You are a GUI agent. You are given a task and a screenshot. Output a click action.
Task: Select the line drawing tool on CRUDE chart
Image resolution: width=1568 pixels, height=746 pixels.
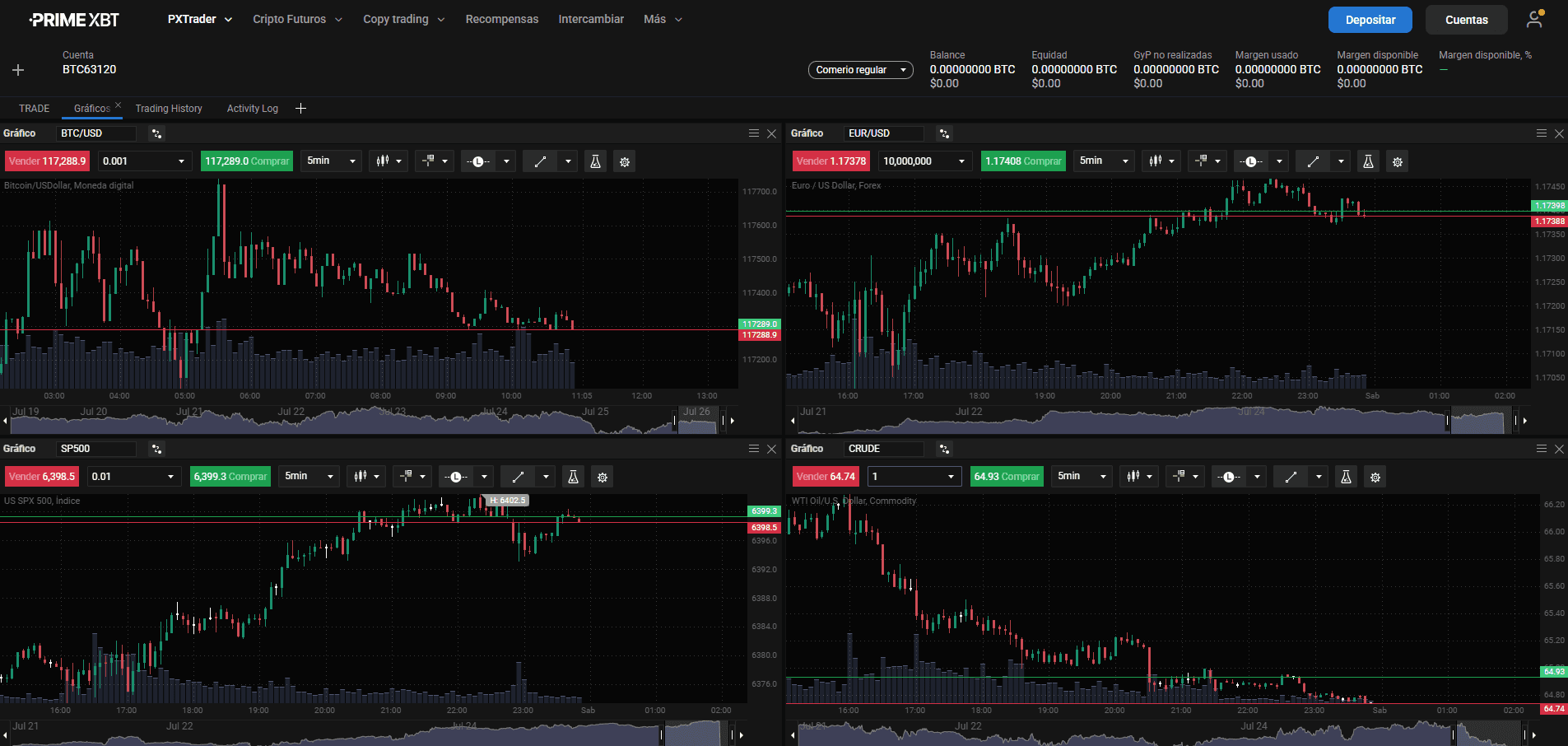[1291, 477]
